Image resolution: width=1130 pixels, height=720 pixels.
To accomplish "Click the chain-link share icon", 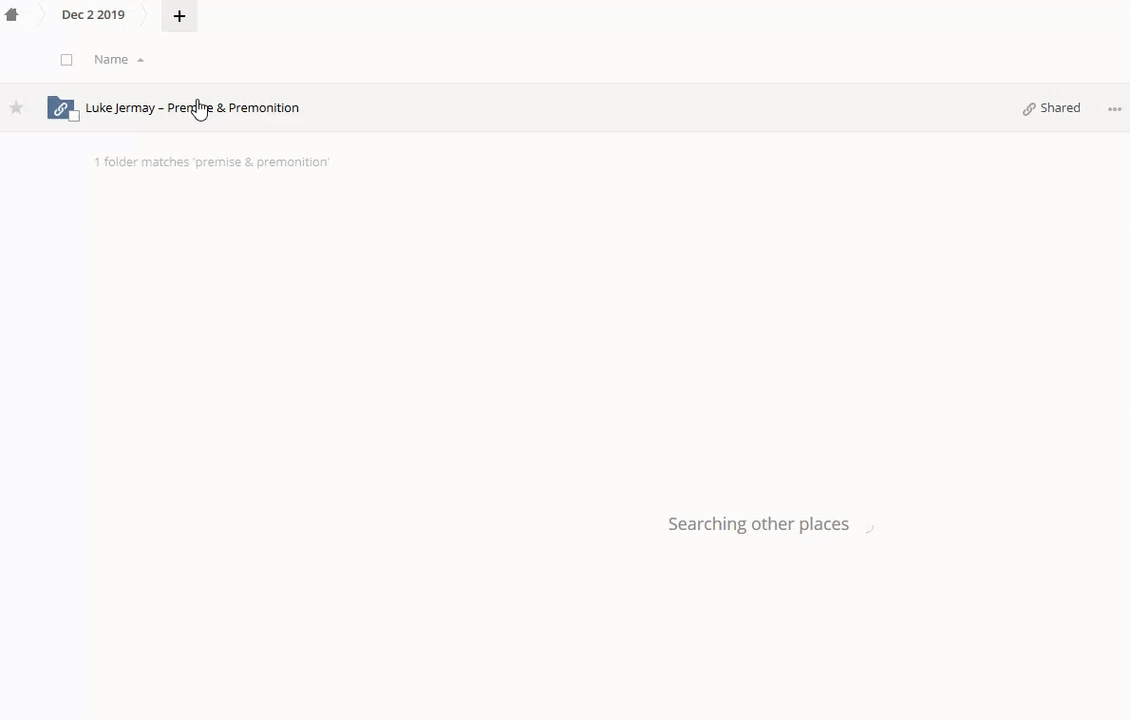I will coord(1028,109).
